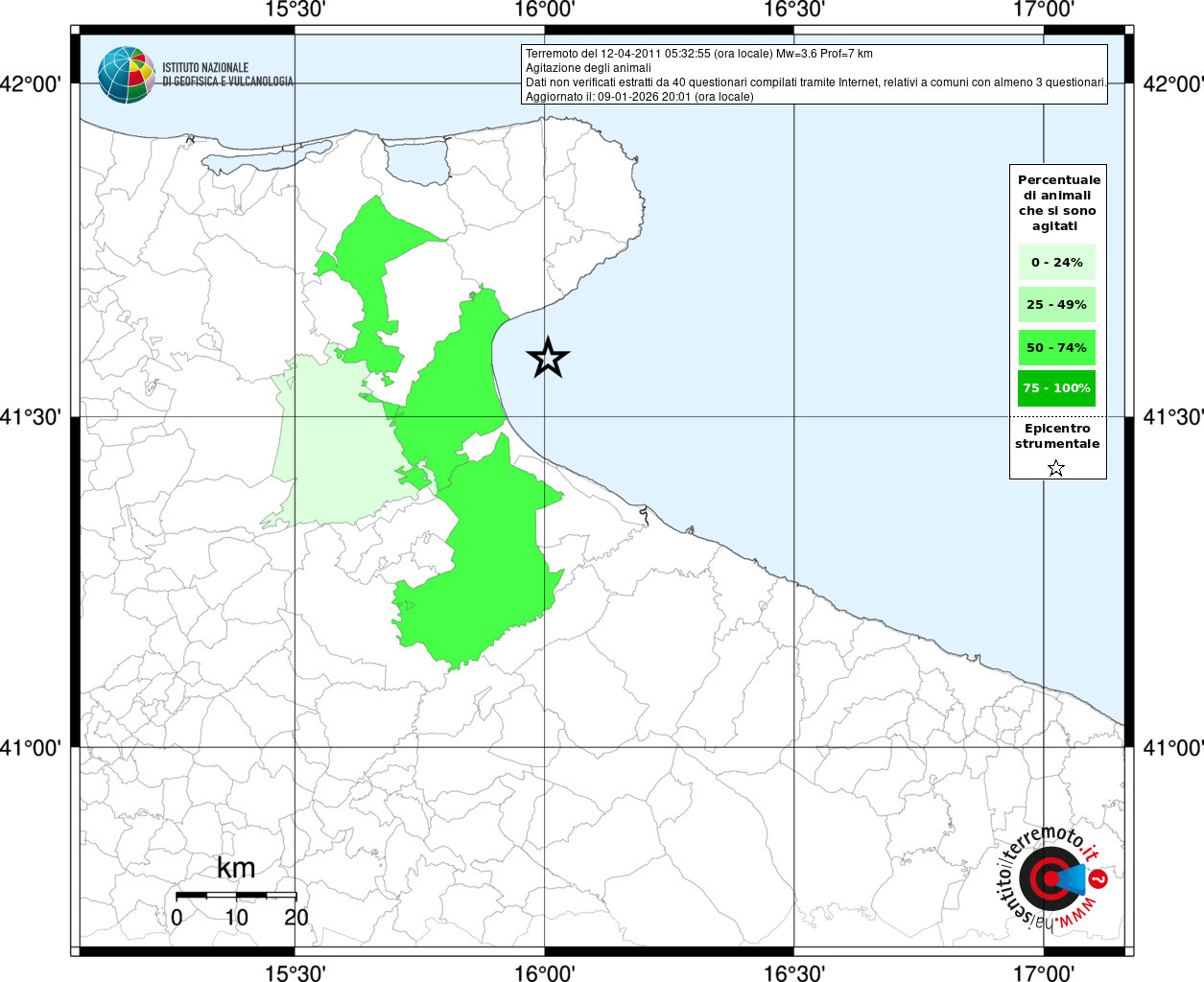Click the Epicentro strumentale legend label

[x=1056, y=436]
